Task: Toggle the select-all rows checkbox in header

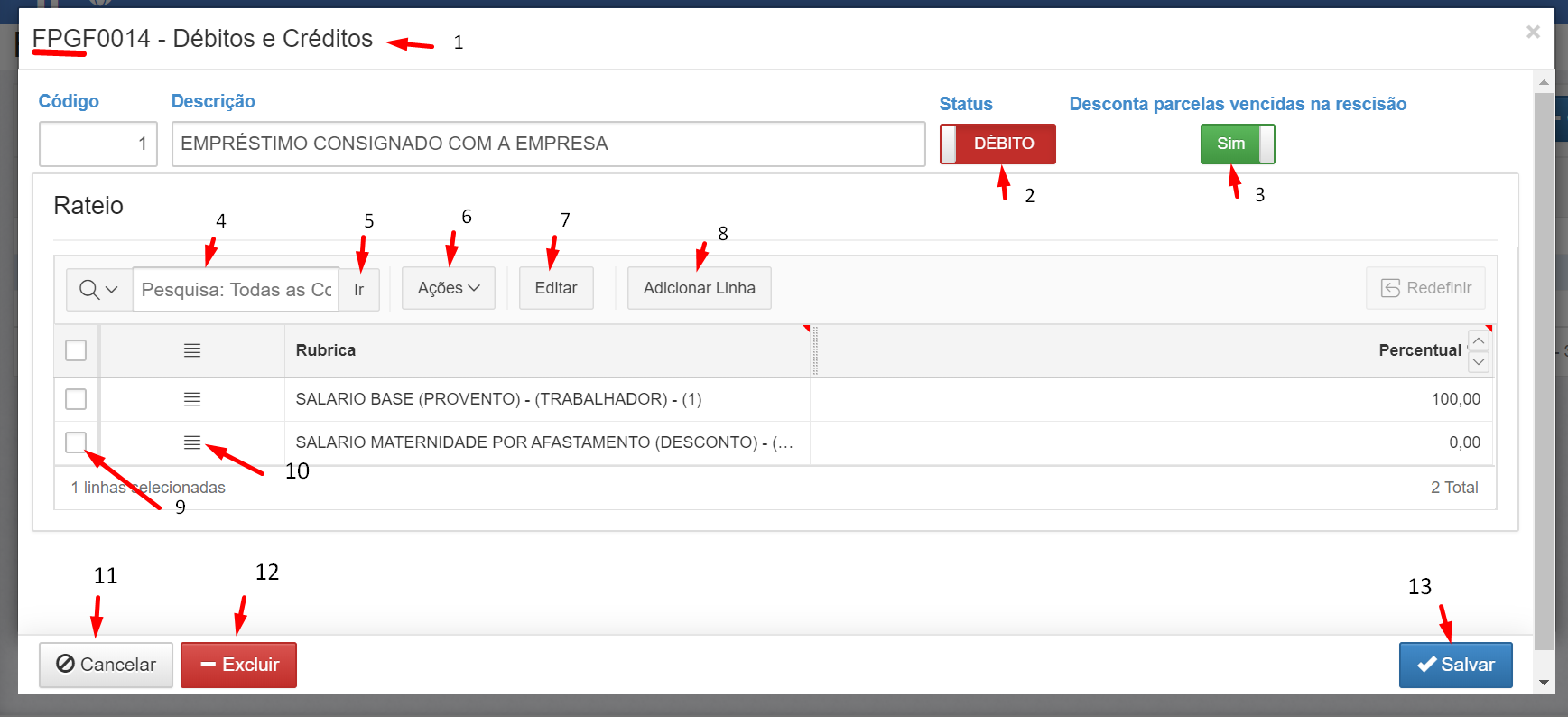Action: point(76,350)
